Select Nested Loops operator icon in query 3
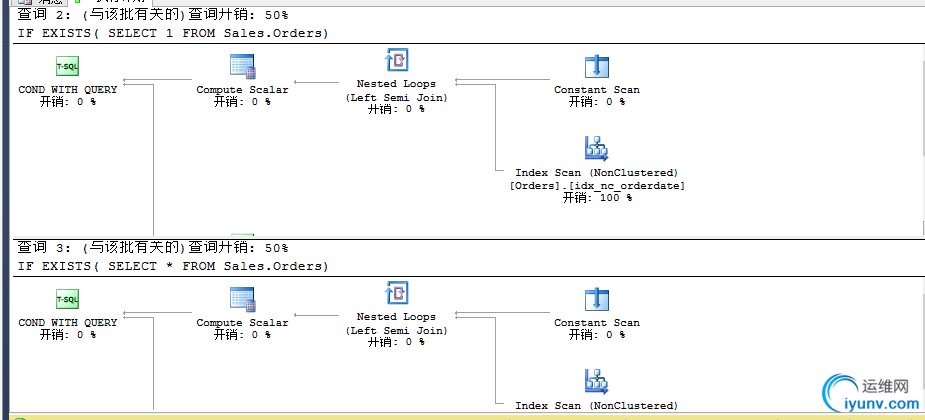 click(397, 293)
